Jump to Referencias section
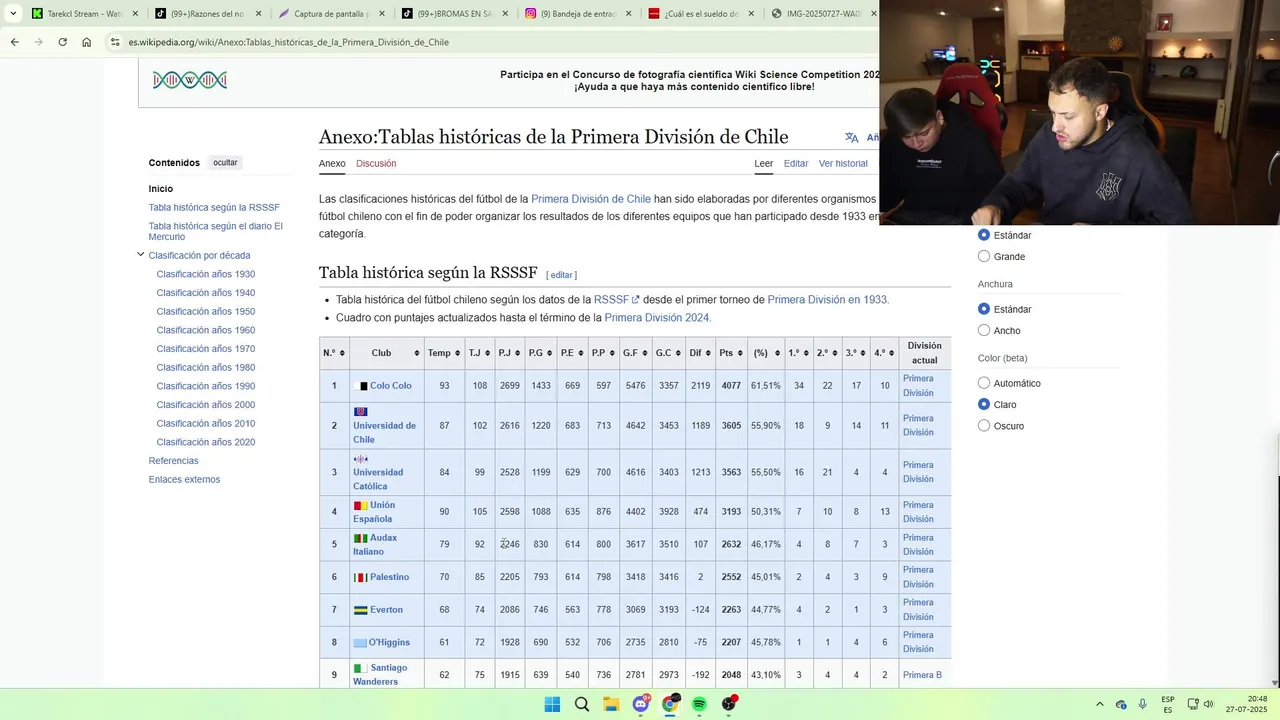 pos(174,461)
